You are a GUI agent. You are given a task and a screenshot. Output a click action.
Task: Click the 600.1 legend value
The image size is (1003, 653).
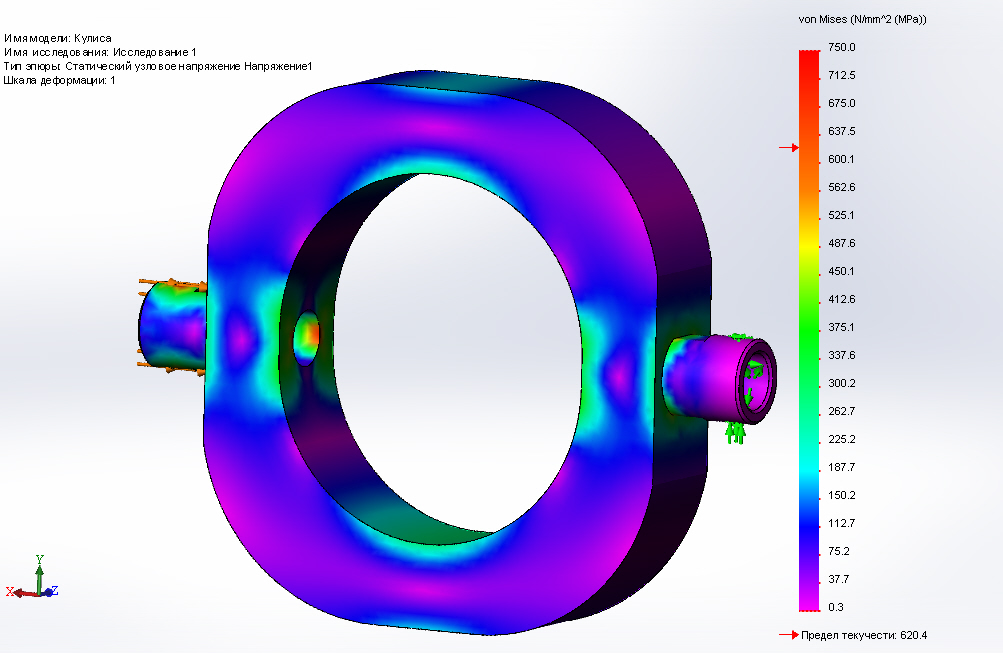point(841,159)
